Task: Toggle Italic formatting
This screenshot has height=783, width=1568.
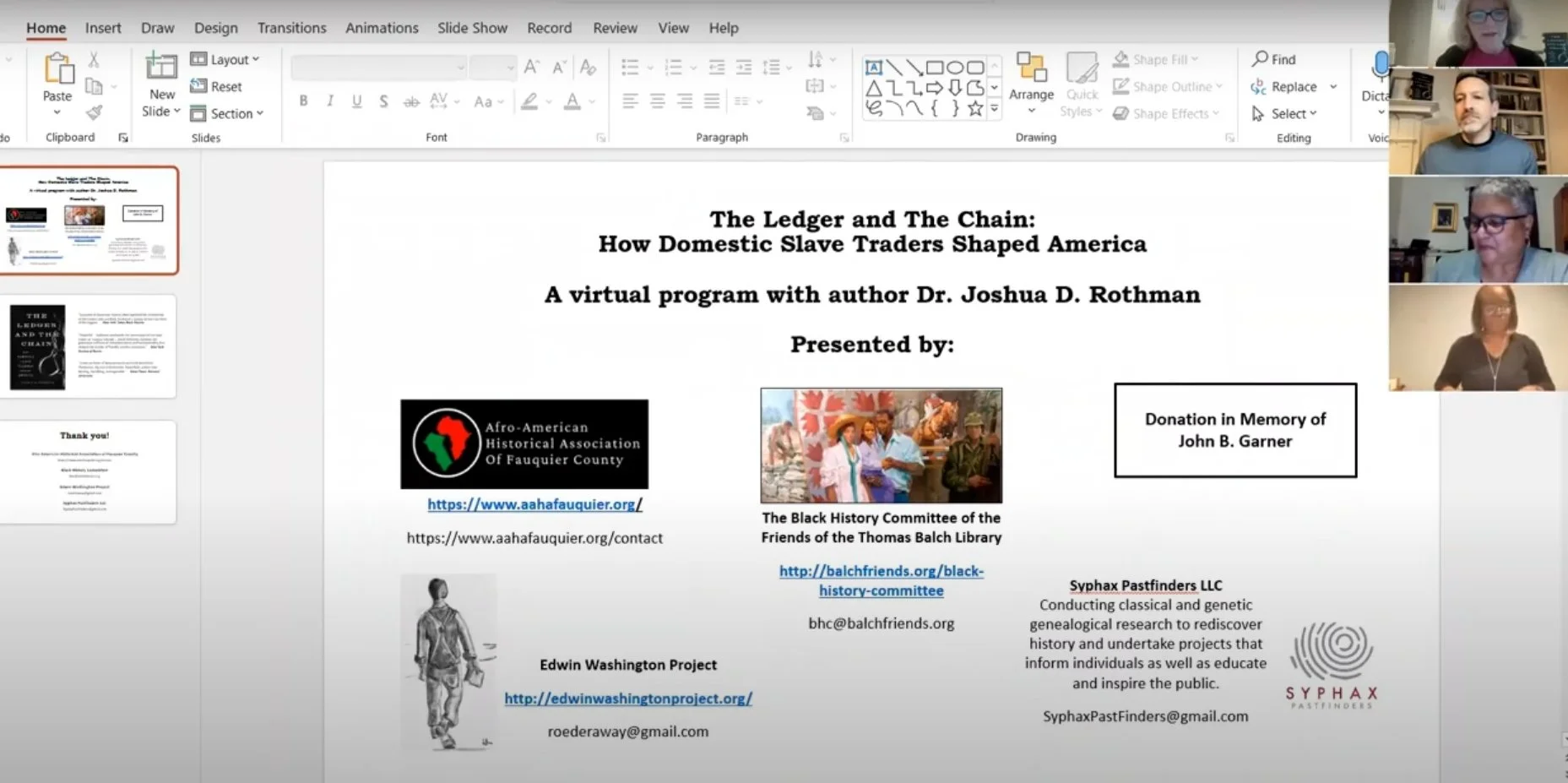Action: click(x=329, y=101)
